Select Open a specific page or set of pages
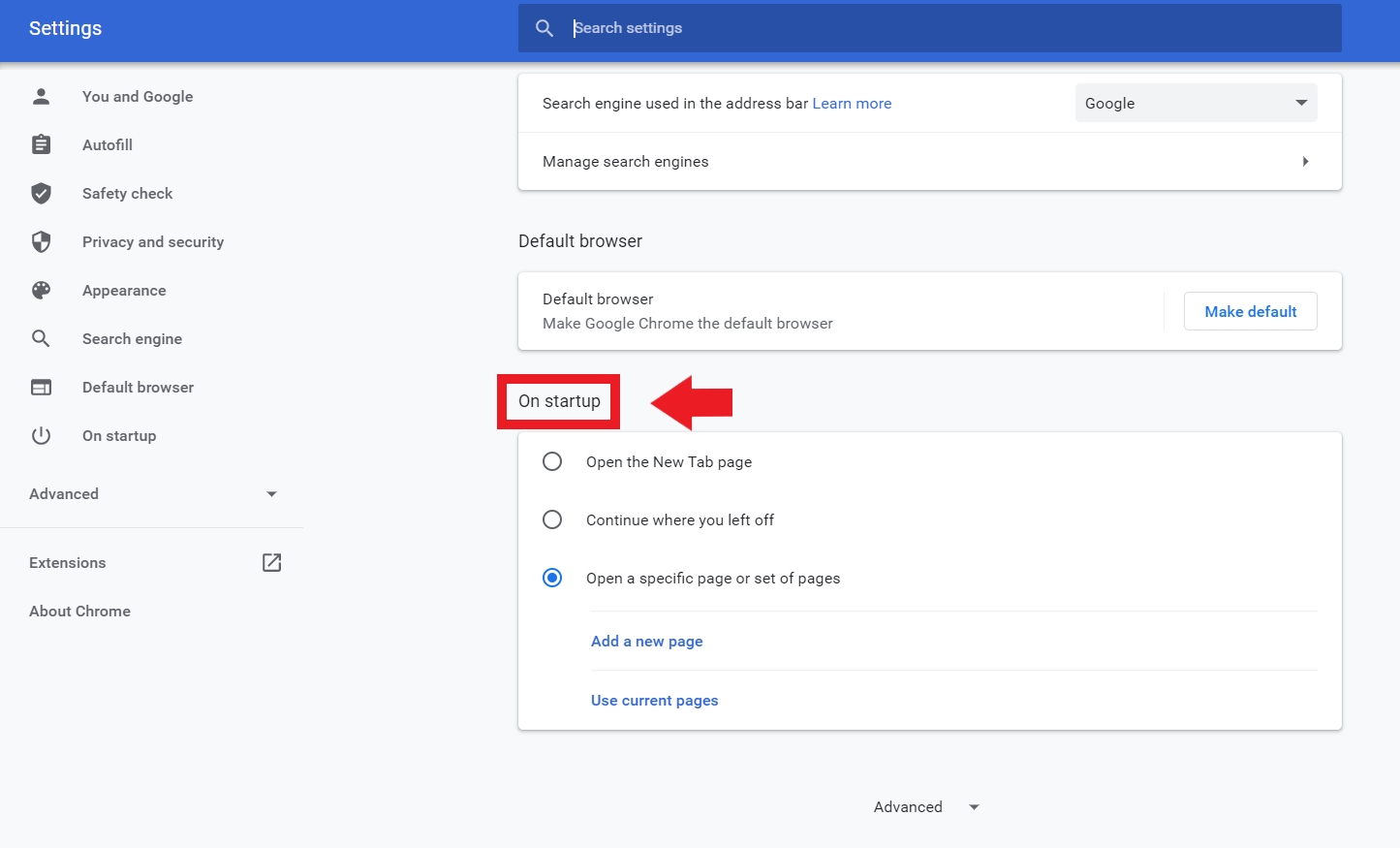Image resolution: width=1400 pixels, height=848 pixels. (x=552, y=578)
